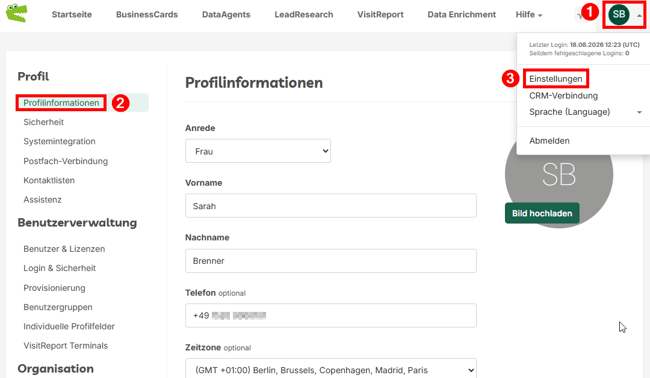Open the VisitReport navigation tab
The image size is (650, 378).
pyautogui.click(x=380, y=15)
